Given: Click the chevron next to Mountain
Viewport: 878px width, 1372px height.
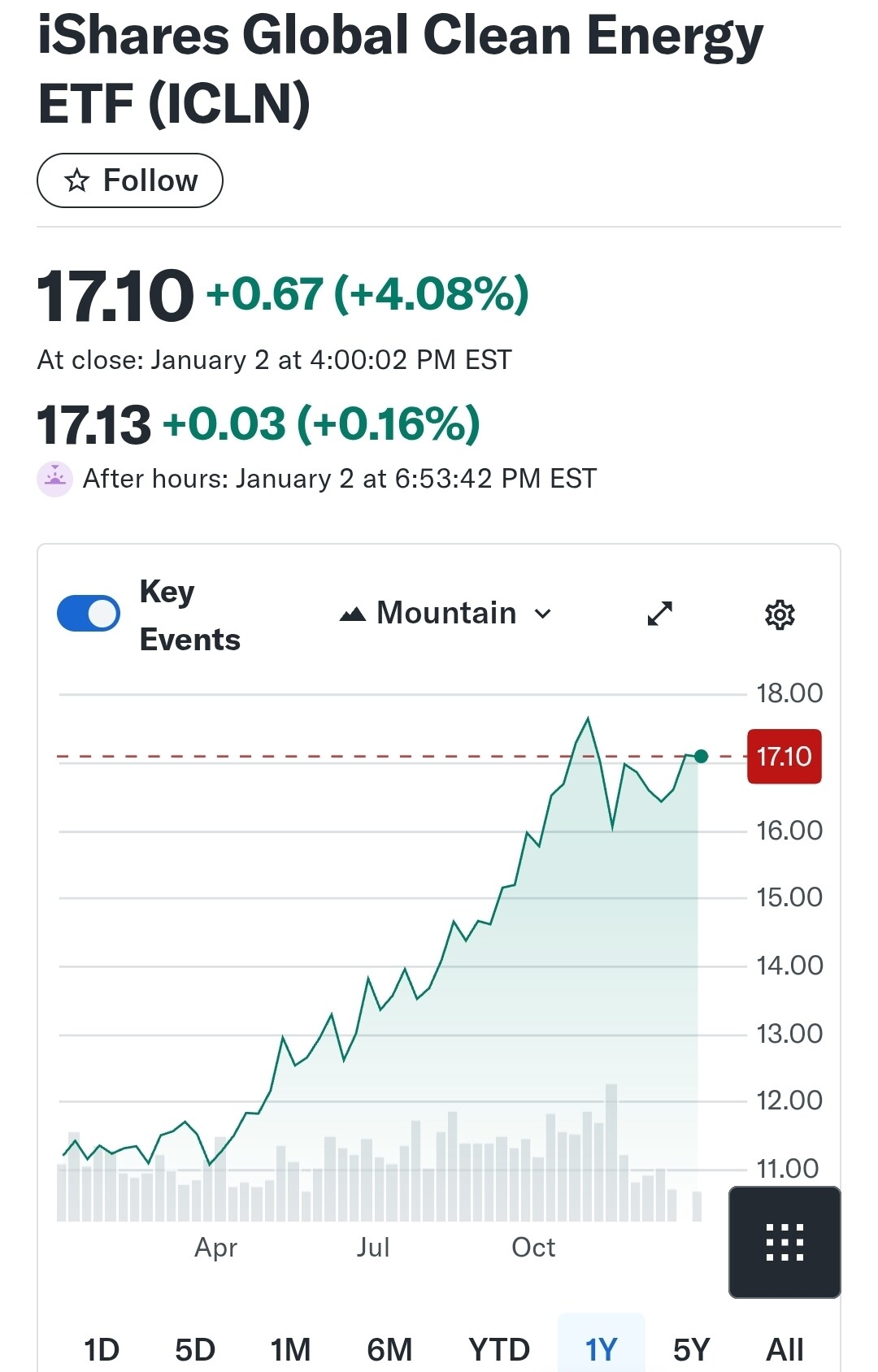Looking at the screenshot, I should pos(543,614).
